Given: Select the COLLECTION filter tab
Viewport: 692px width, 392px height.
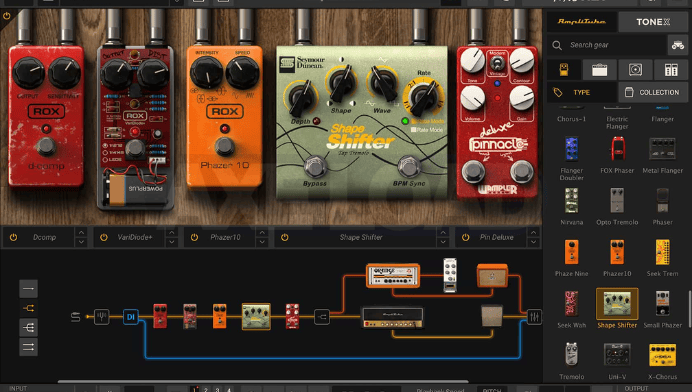Looking at the screenshot, I should (653, 92).
